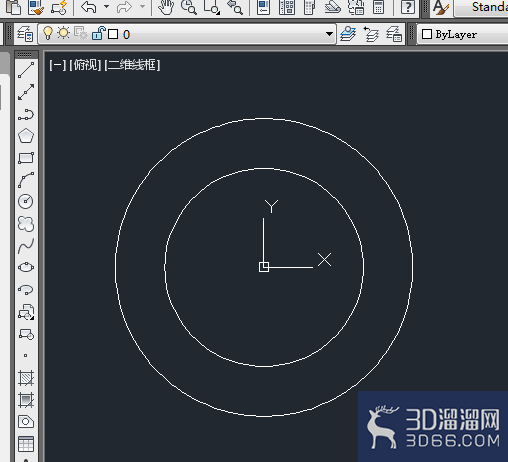Expand the Redo history dropdown arrow
This screenshot has height=462, width=508.
point(142,7)
